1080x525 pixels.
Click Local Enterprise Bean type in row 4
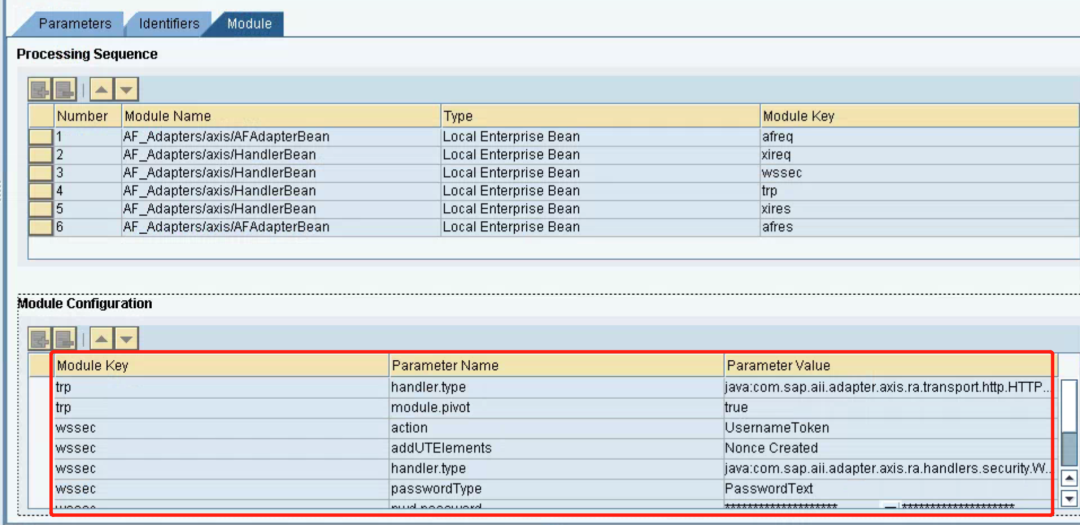[601, 190]
